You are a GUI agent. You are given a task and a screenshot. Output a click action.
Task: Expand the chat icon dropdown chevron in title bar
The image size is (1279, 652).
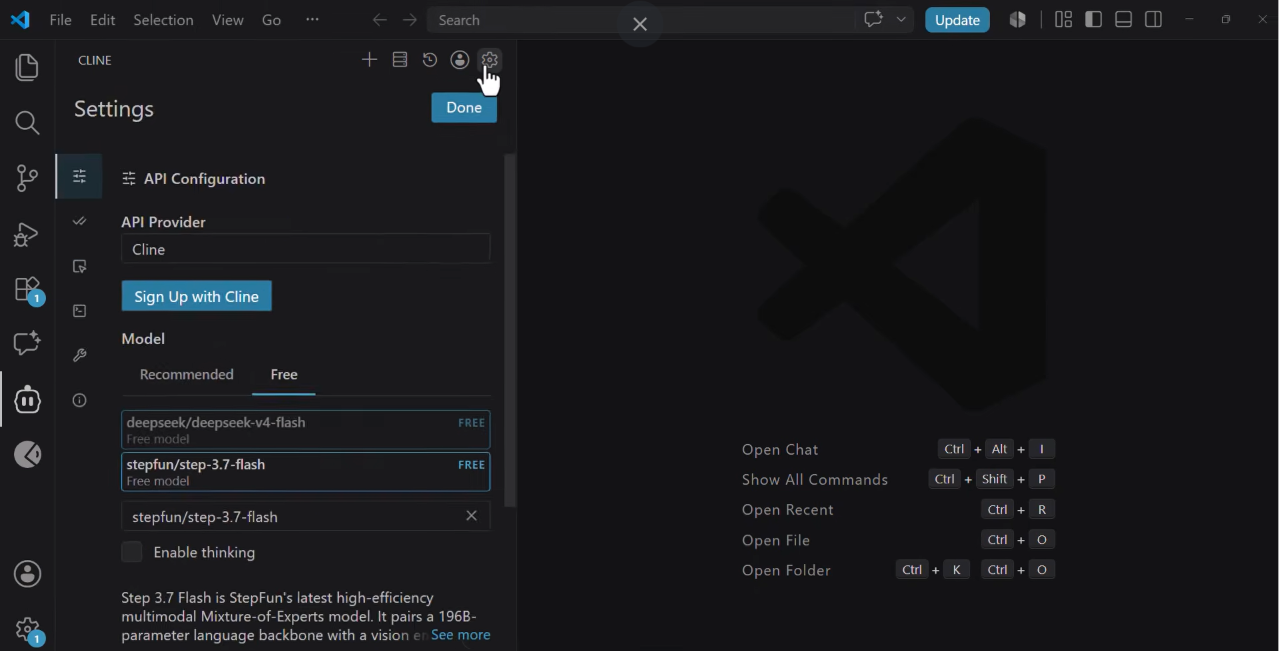901,20
